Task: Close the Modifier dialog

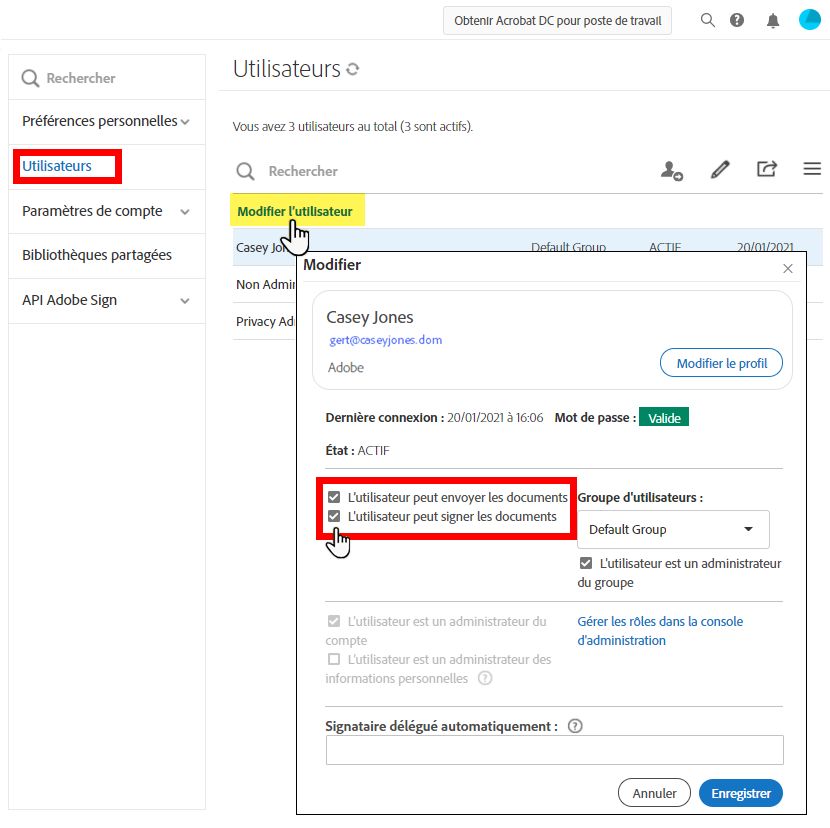Action: (x=788, y=268)
